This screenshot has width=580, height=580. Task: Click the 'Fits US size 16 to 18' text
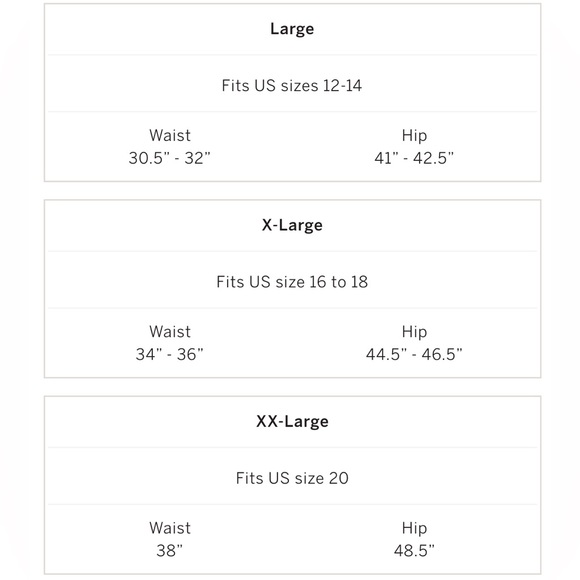point(292,282)
